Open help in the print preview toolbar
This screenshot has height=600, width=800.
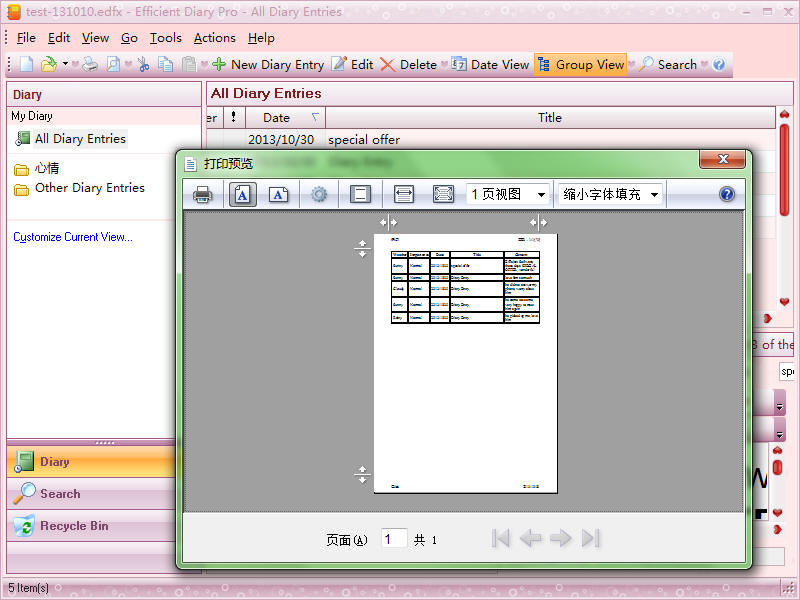coord(727,195)
